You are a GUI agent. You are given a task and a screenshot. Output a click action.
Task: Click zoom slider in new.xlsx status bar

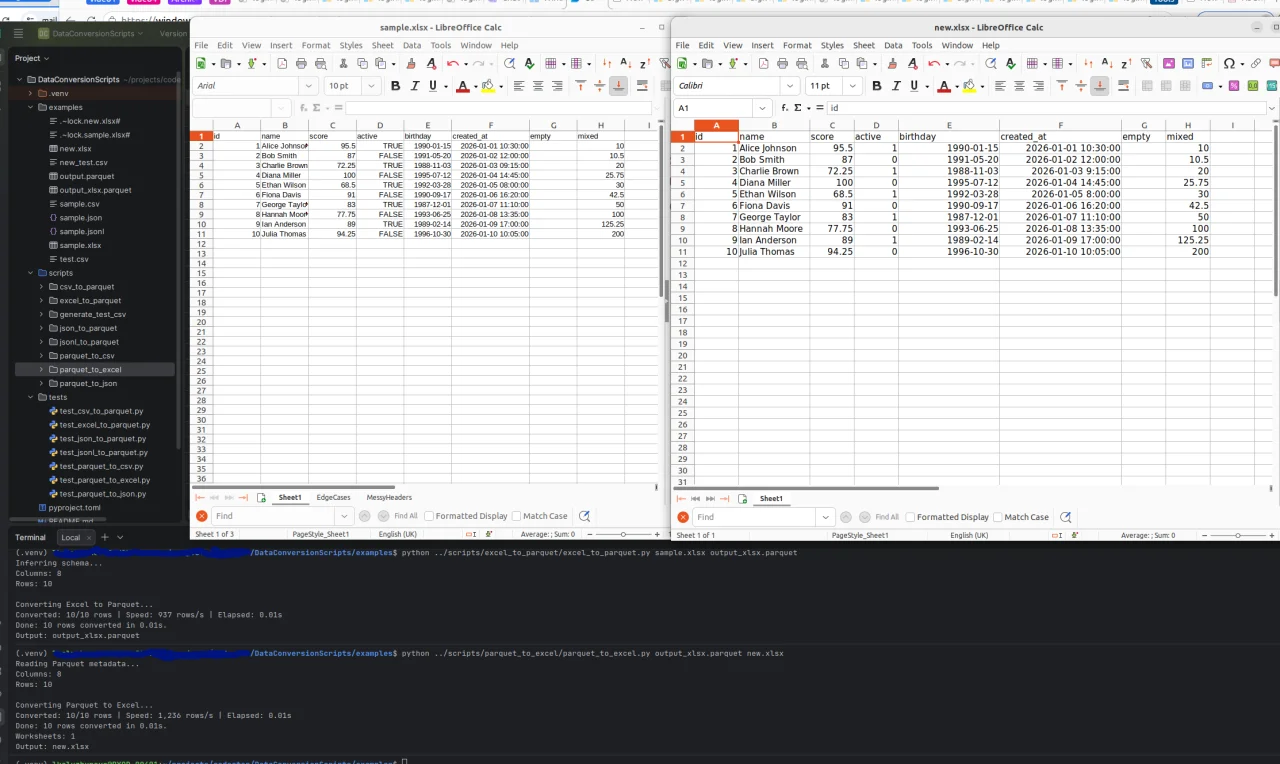1238,535
